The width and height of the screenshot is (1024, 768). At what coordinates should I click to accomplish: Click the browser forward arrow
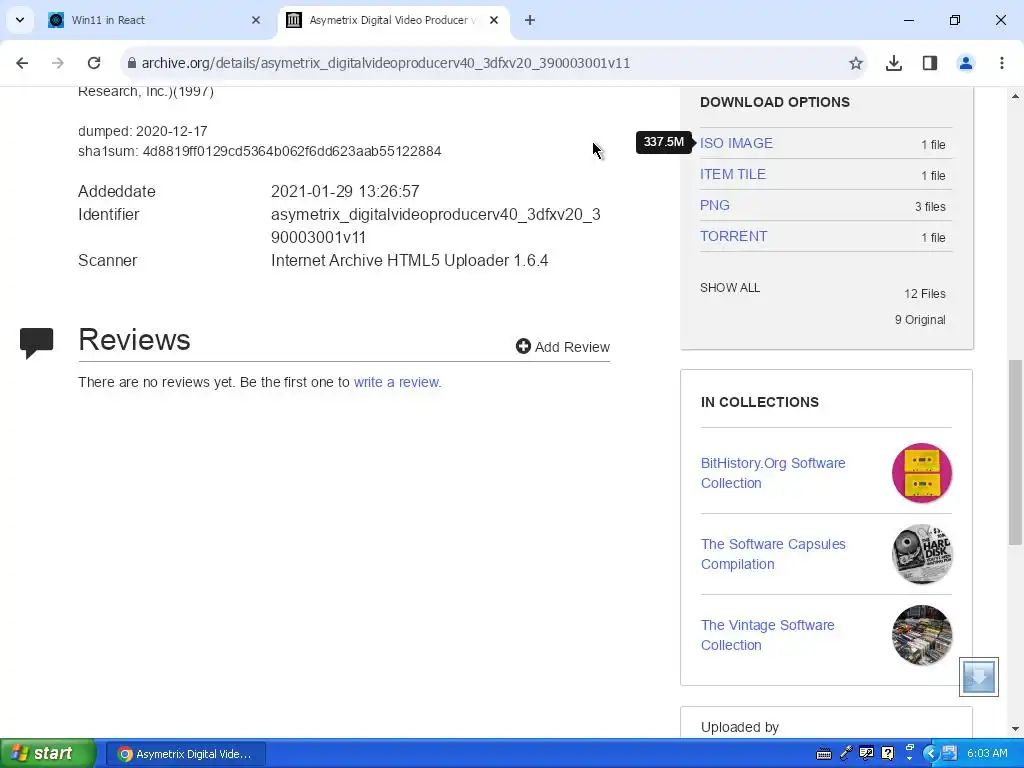[57, 63]
